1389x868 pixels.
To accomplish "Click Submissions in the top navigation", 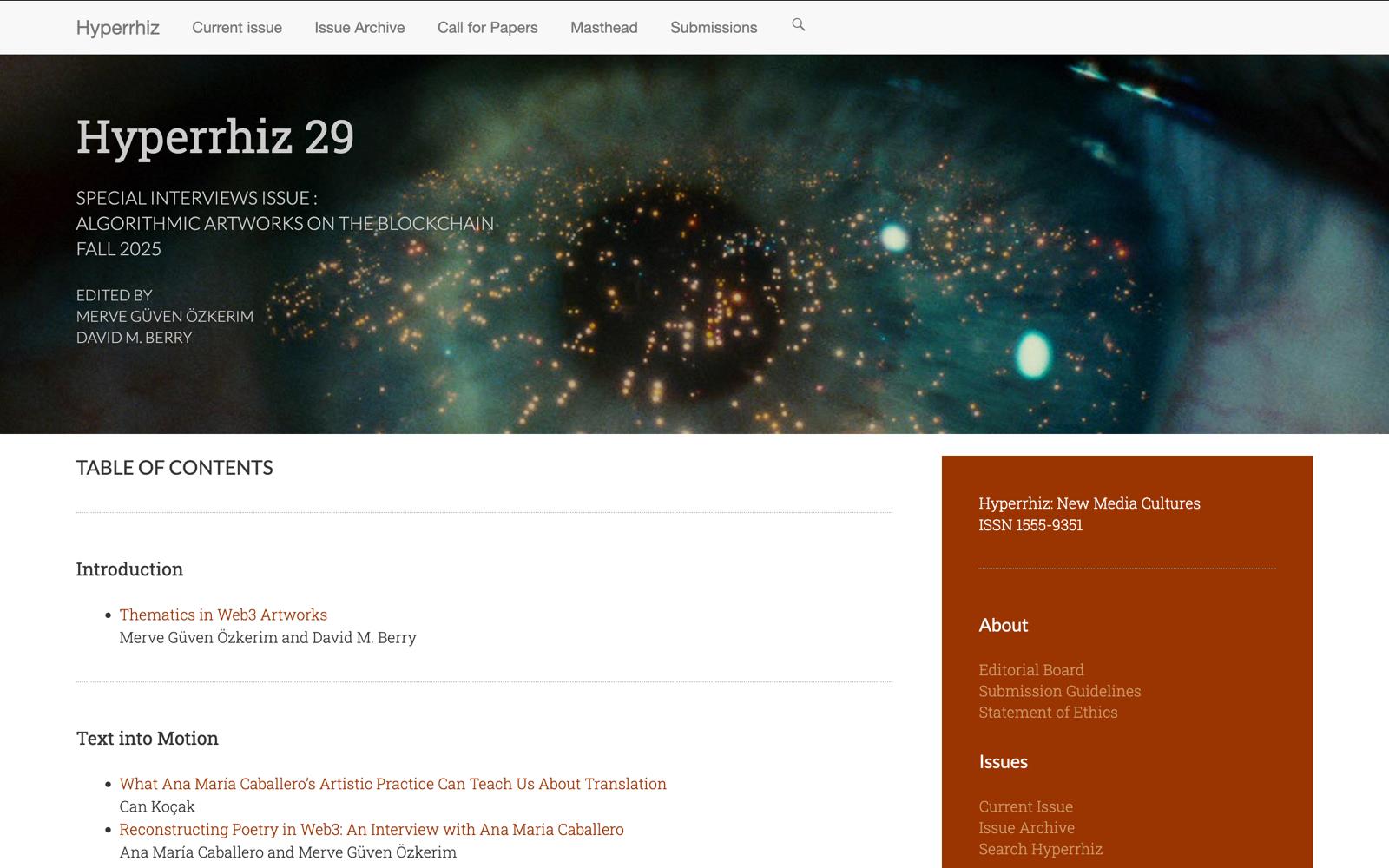I will click(714, 28).
